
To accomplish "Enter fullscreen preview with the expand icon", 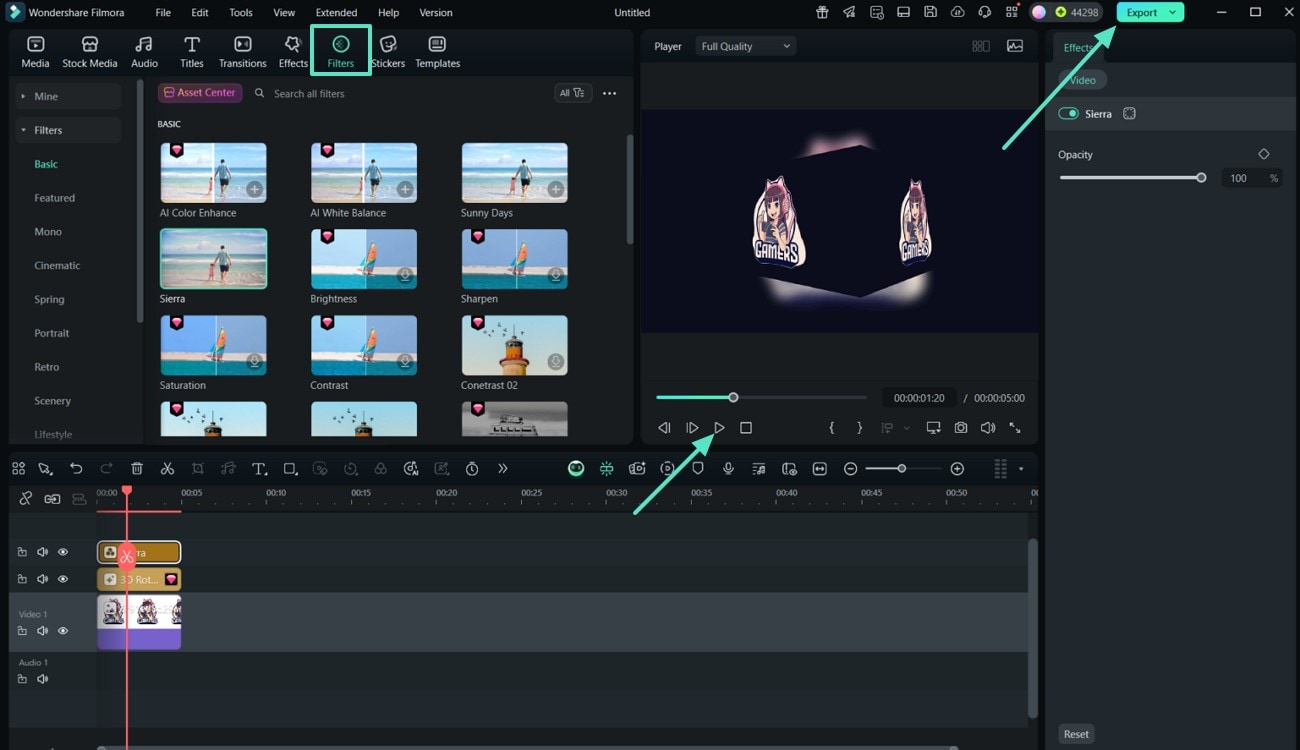I will [x=1015, y=428].
